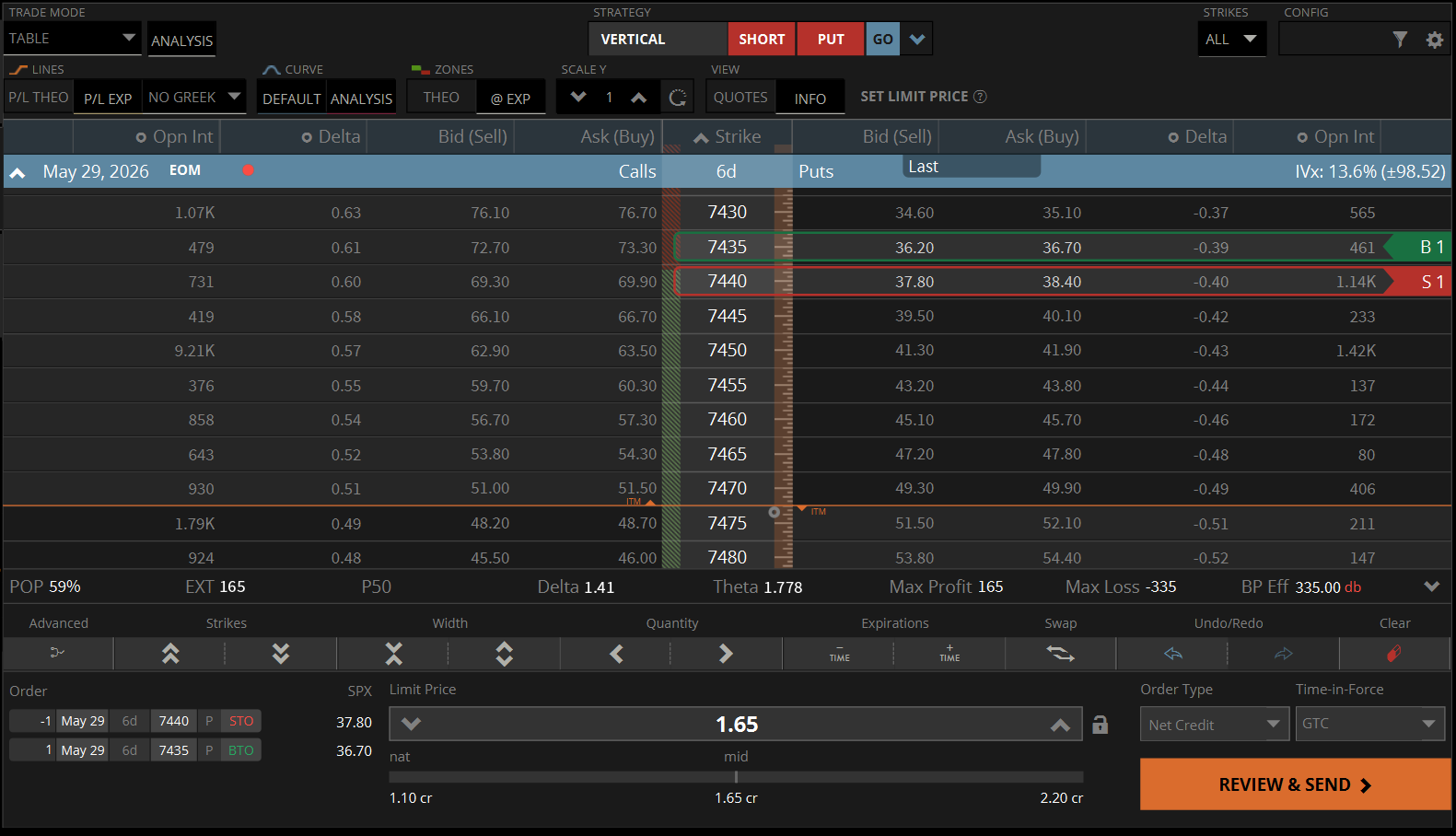Raise limit price with up chevron
Viewport: 1456px width, 836px height.
tap(1060, 725)
